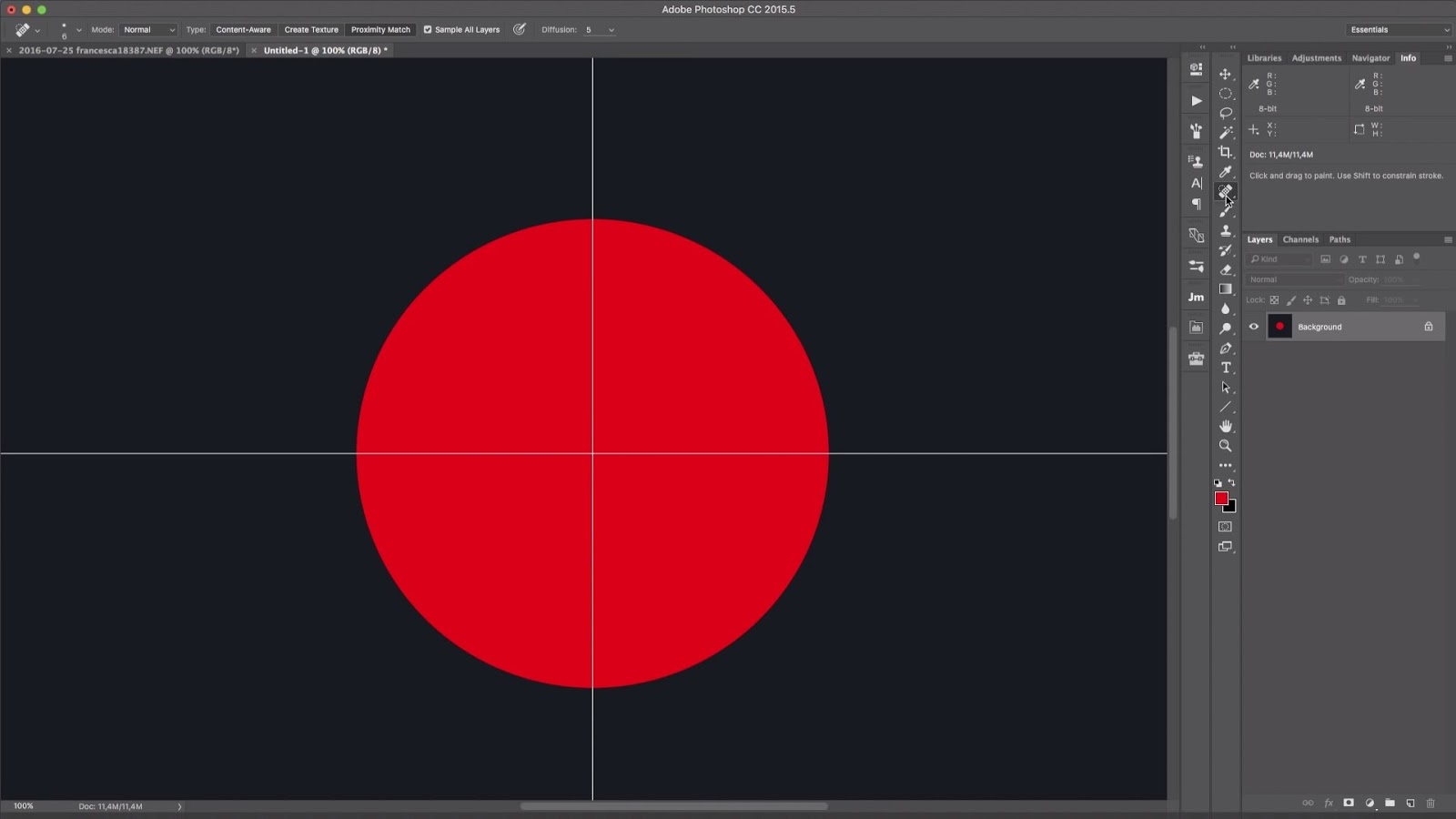Screen dimensions: 1456x819
Task: Open the Essentials workspace dropdown
Action: [1398, 30]
